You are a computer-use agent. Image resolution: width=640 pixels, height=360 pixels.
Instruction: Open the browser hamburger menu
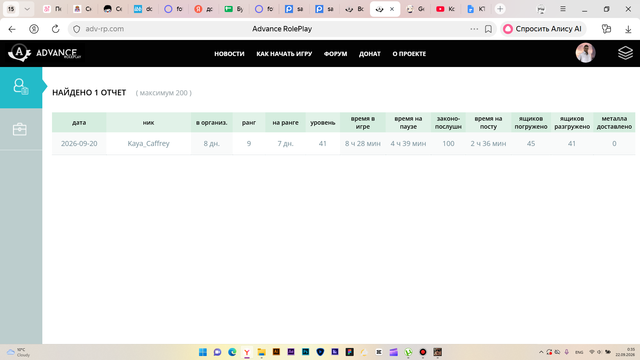pos(563,9)
